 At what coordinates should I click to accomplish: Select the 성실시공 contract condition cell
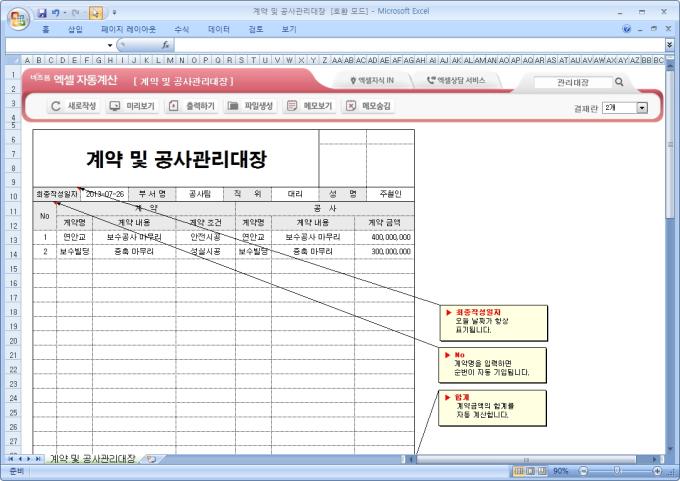206,252
